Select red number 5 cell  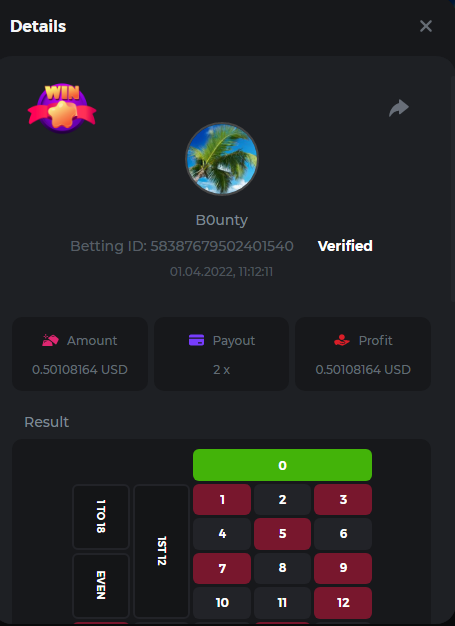[282, 534]
